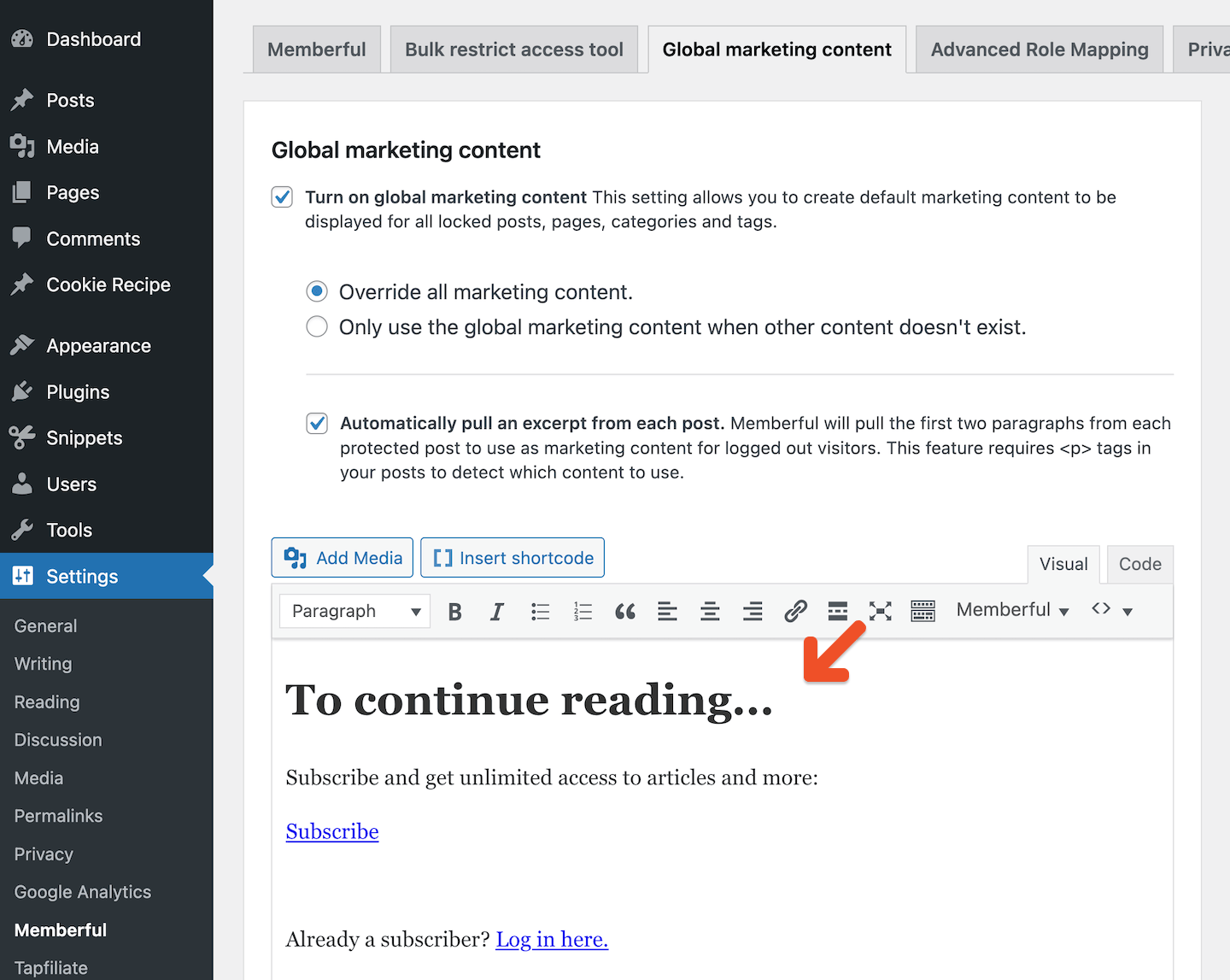Insert a numbered list
The height and width of the screenshot is (980, 1230).
pos(583,611)
